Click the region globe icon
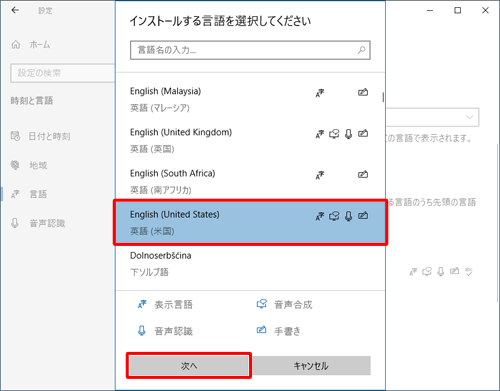The width and height of the screenshot is (500, 391). point(15,165)
